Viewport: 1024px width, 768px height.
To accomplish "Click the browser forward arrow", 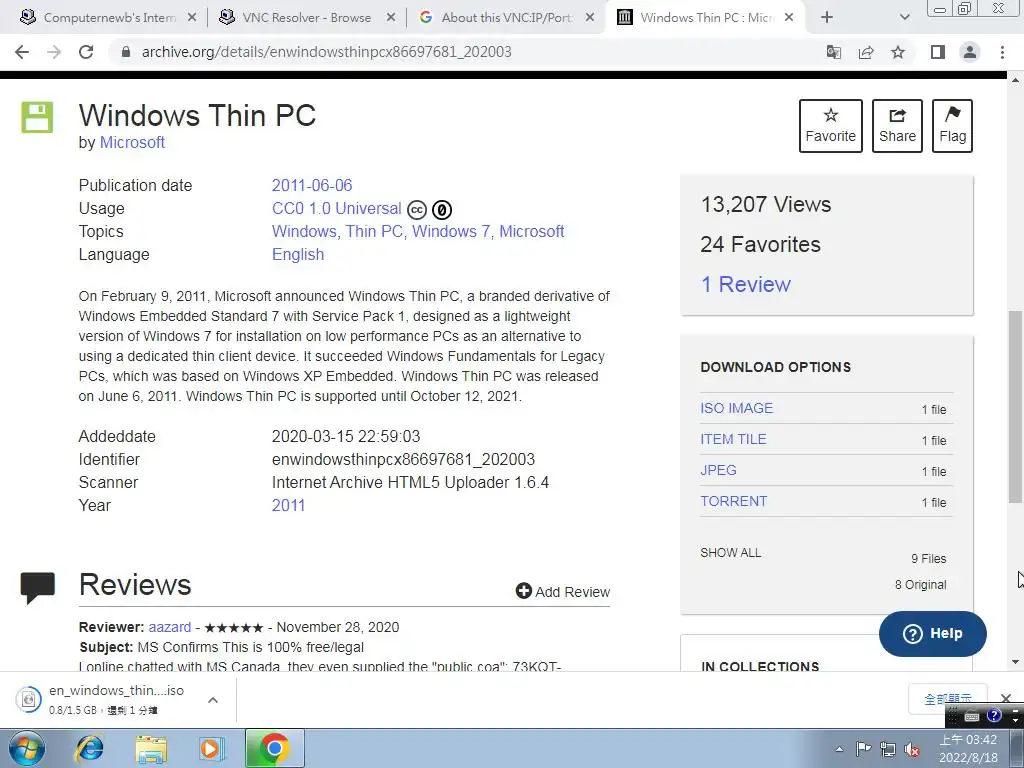I will (x=54, y=52).
